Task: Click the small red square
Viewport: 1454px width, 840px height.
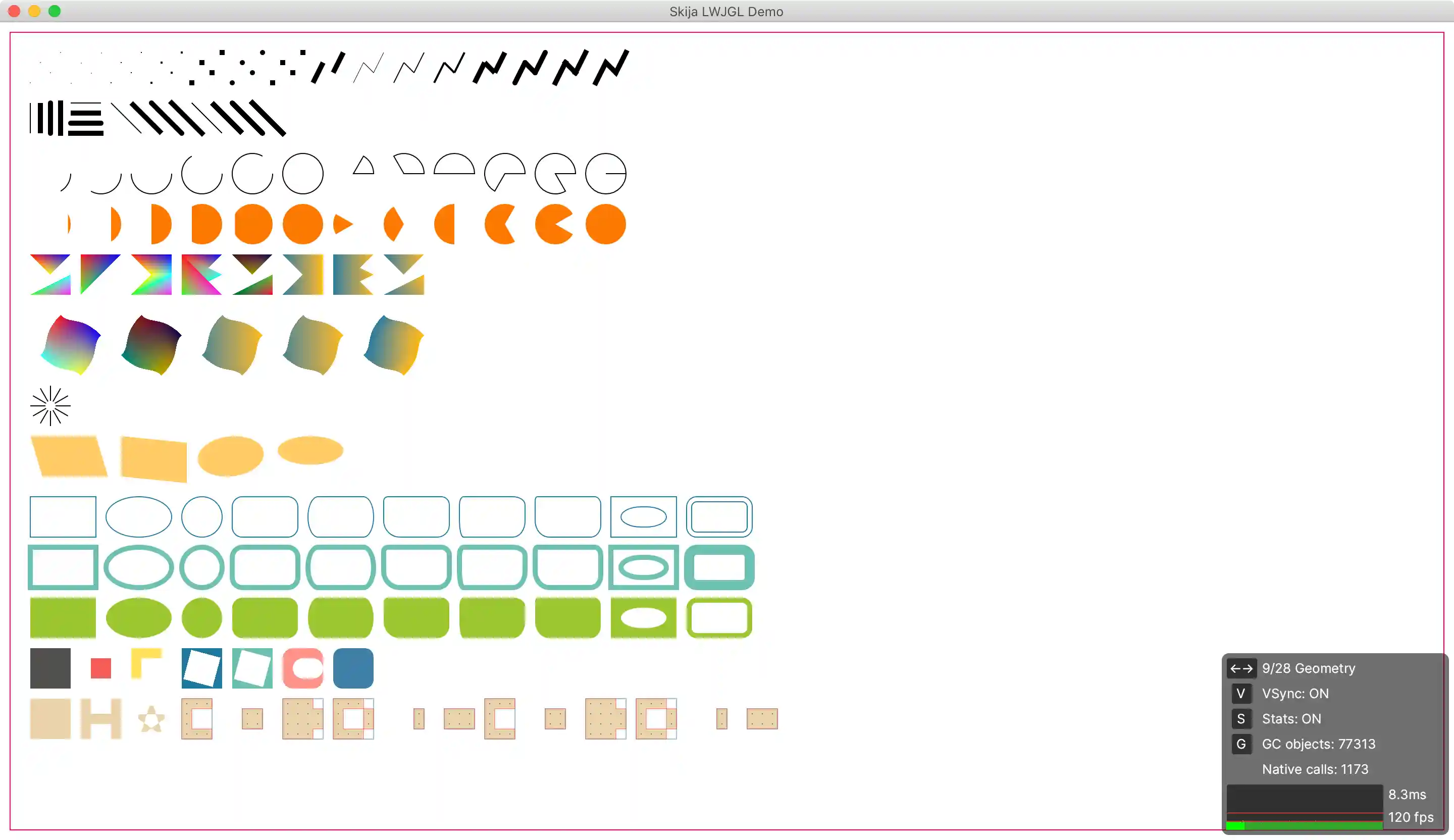Action: click(101, 668)
